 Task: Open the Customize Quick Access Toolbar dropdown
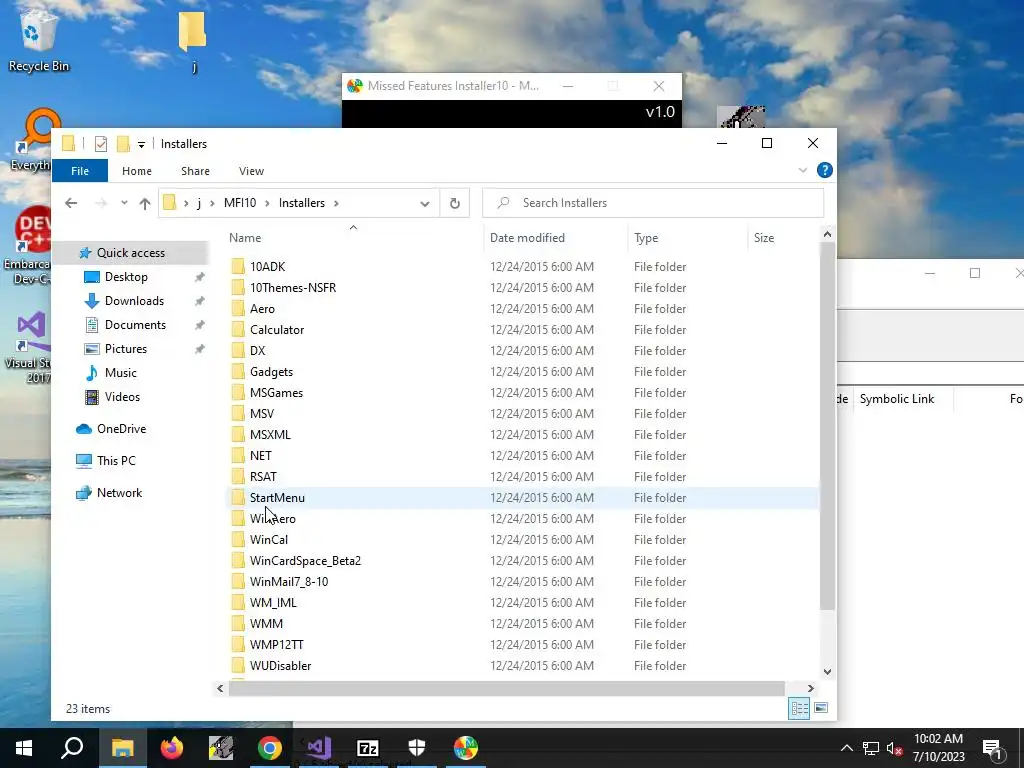[141, 144]
